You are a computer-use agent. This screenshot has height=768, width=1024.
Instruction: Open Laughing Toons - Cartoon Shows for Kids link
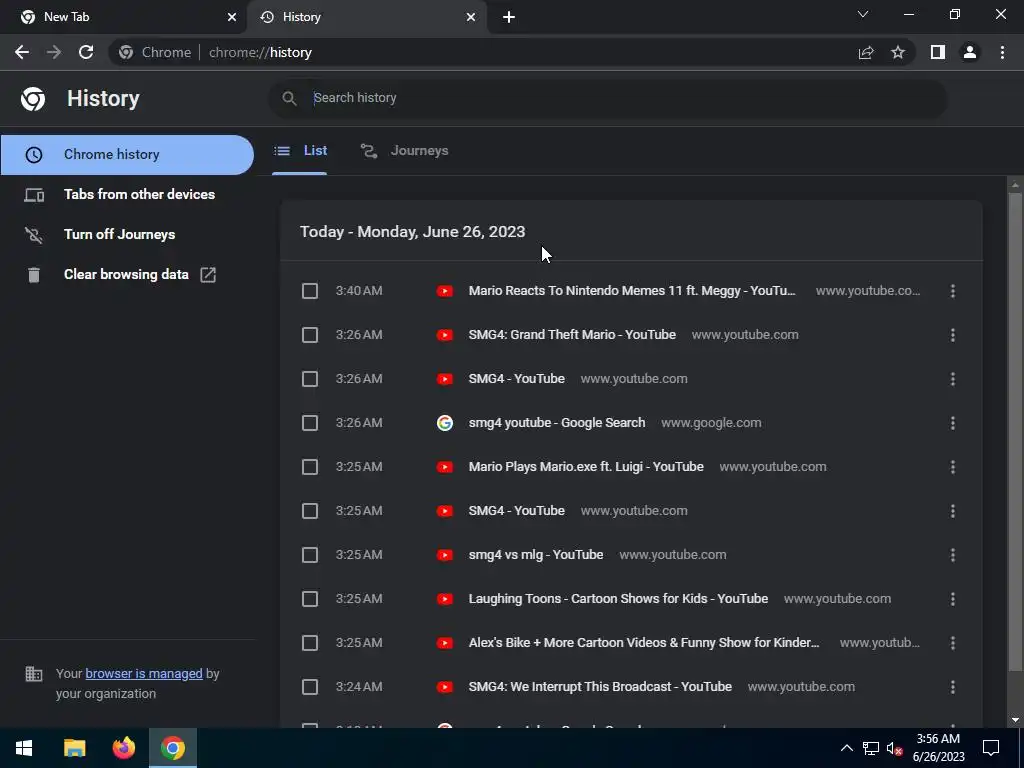[618, 598]
